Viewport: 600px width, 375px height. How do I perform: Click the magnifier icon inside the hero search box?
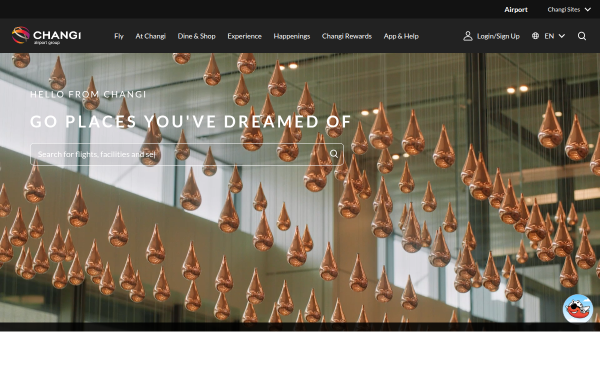coord(334,154)
